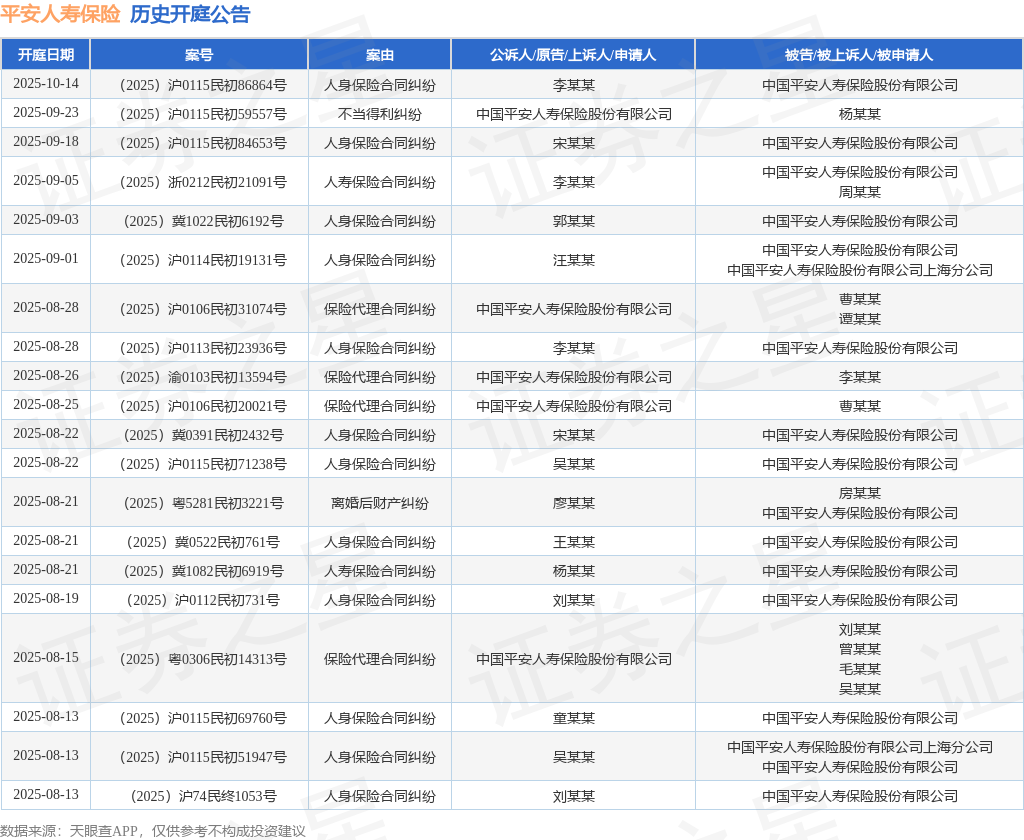
Task: Select case number 冀1022民初6192号
Action: 203,221
